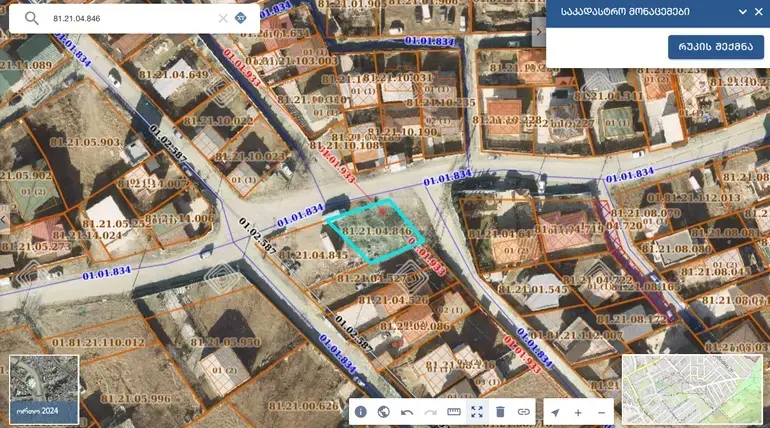Click red marker inside highlighted parcel
Viewport: 770px width, 428px height.
pos(383,212)
